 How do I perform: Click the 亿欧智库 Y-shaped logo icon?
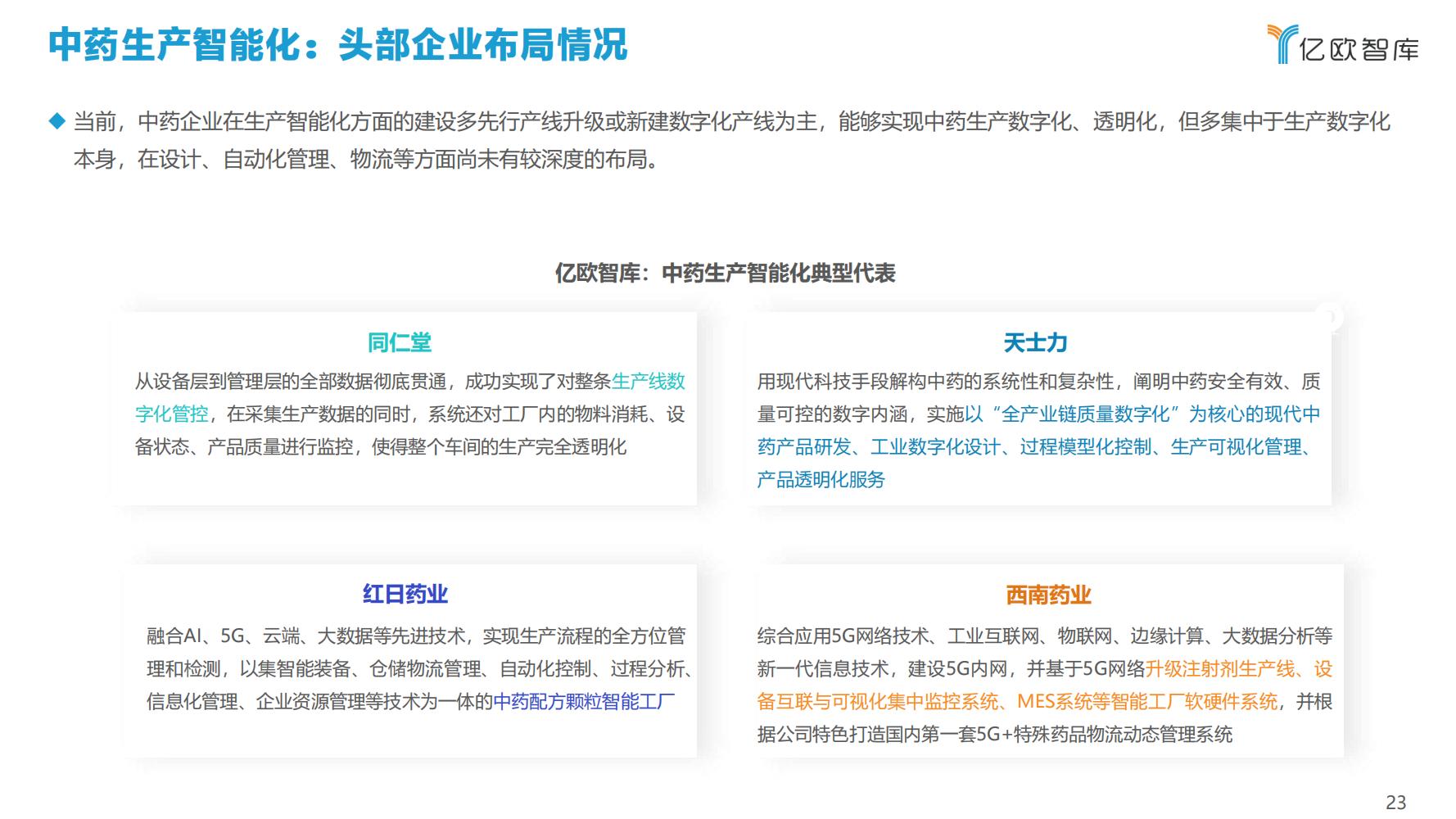[x=1282, y=43]
